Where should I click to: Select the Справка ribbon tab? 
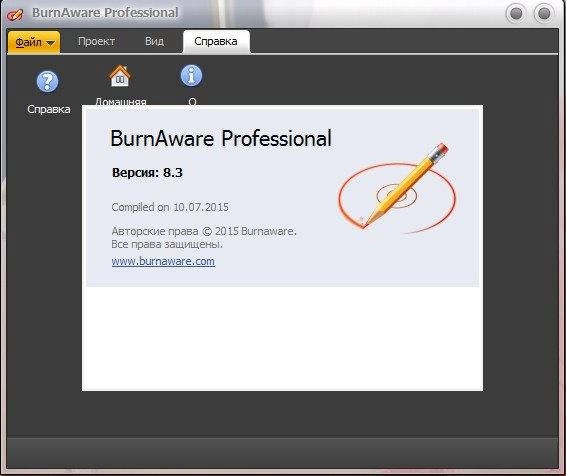point(216,42)
